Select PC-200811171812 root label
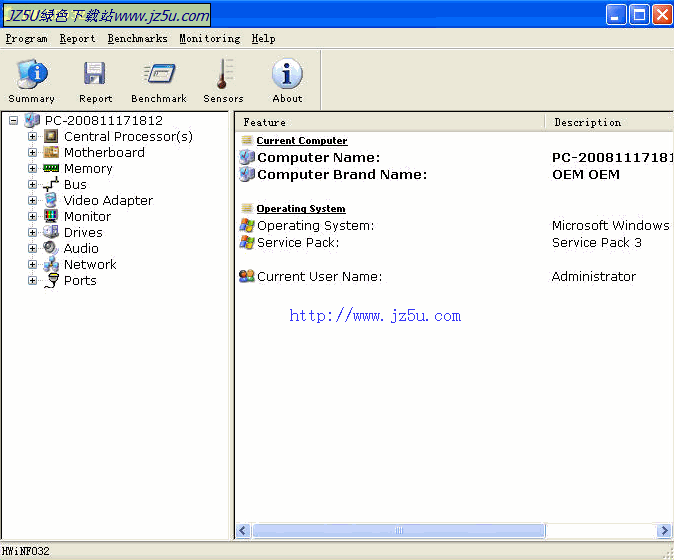Viewport: 674px width, 560px height. [x=104, y=120]
